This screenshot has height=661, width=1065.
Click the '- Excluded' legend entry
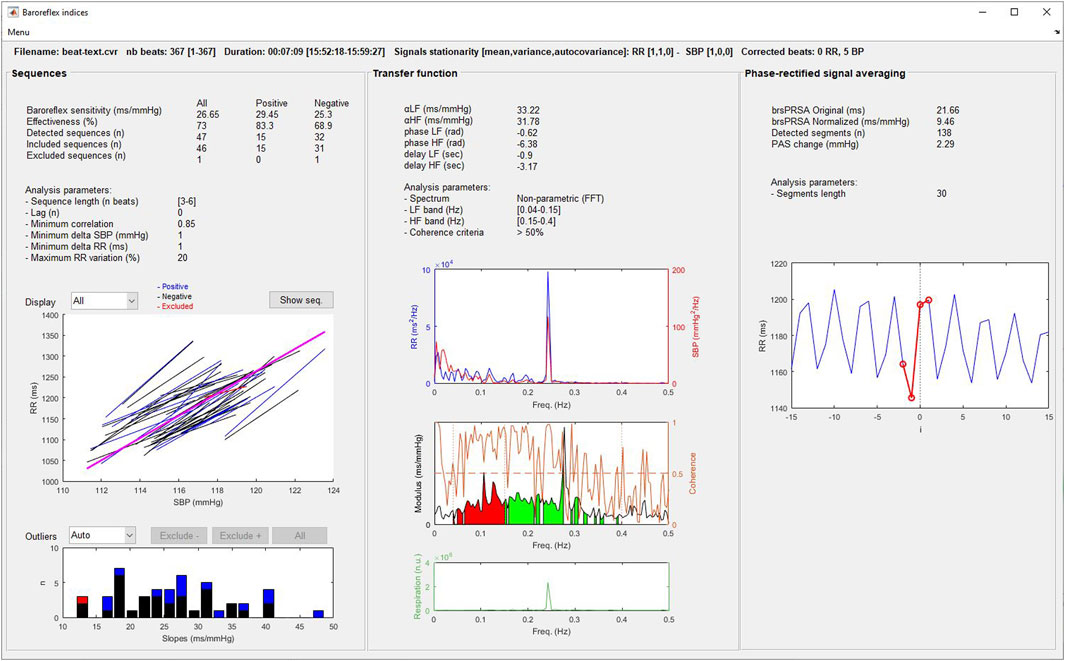tap(175, 306)
